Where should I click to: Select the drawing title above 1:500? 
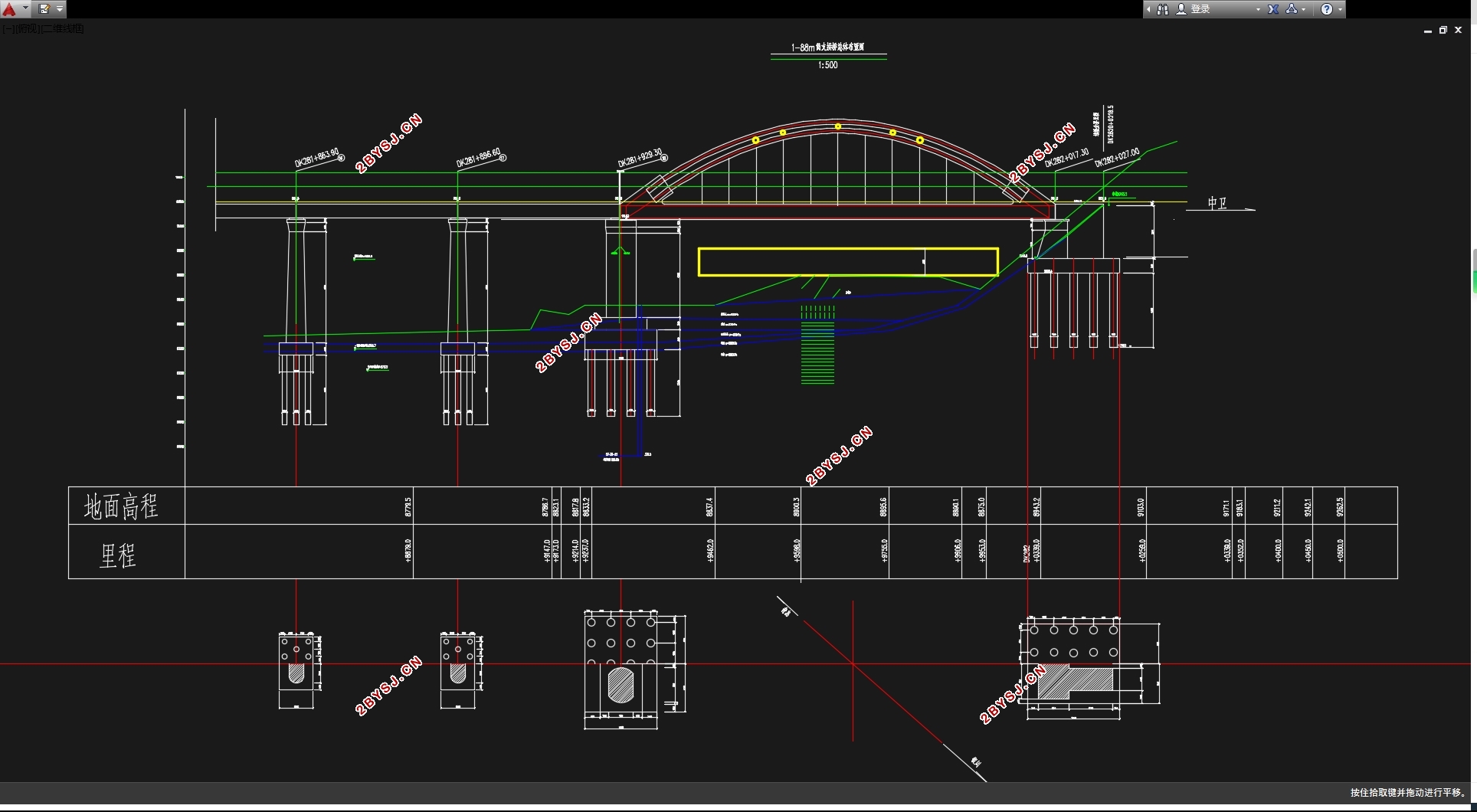point(827,47)
